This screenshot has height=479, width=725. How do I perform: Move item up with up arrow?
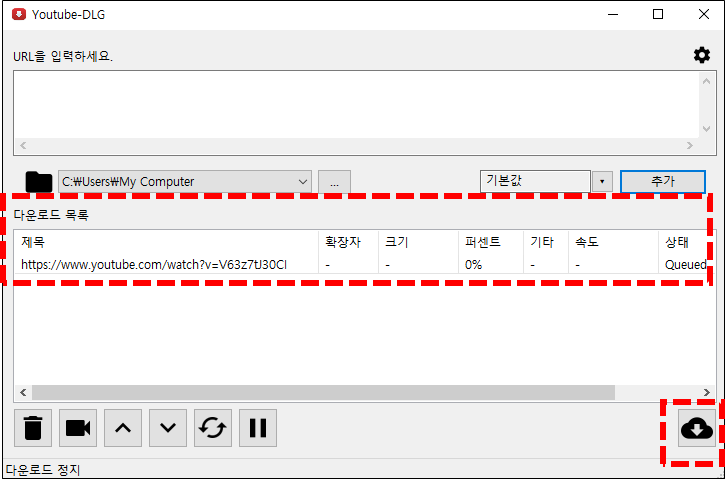[x=123, y=428]
